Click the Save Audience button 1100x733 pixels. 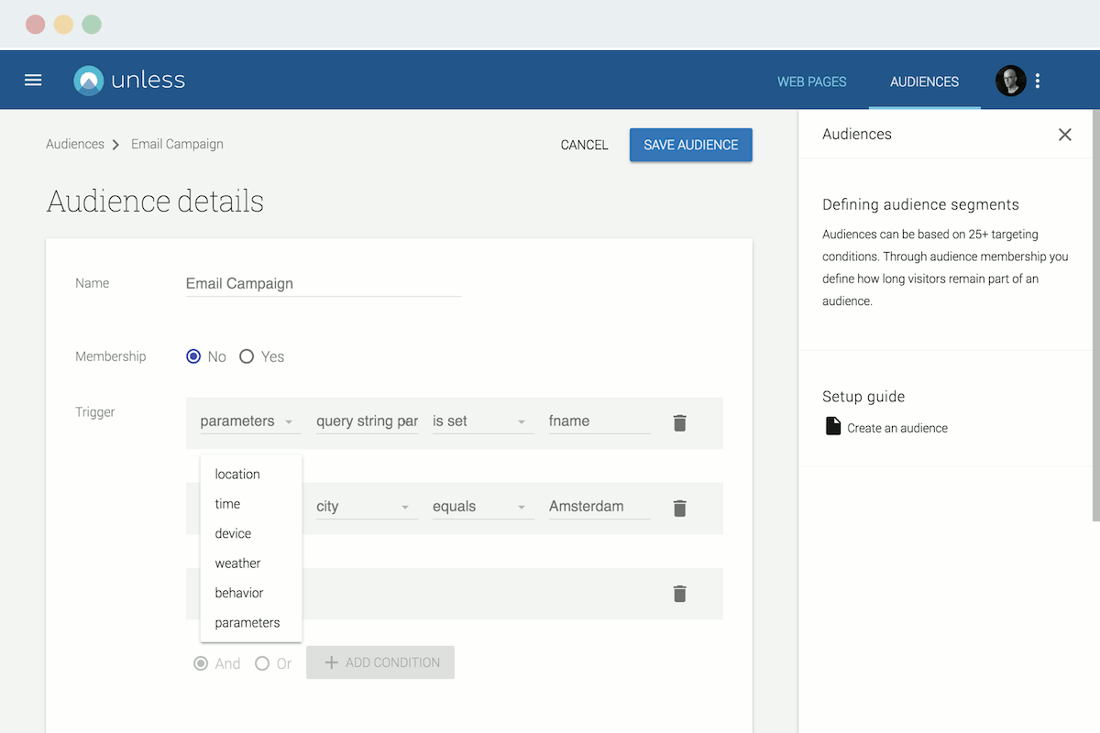tap(691, 144)
